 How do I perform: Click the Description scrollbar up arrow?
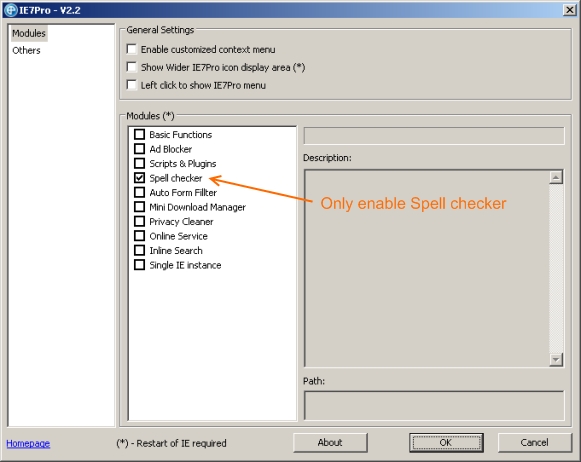556,177
